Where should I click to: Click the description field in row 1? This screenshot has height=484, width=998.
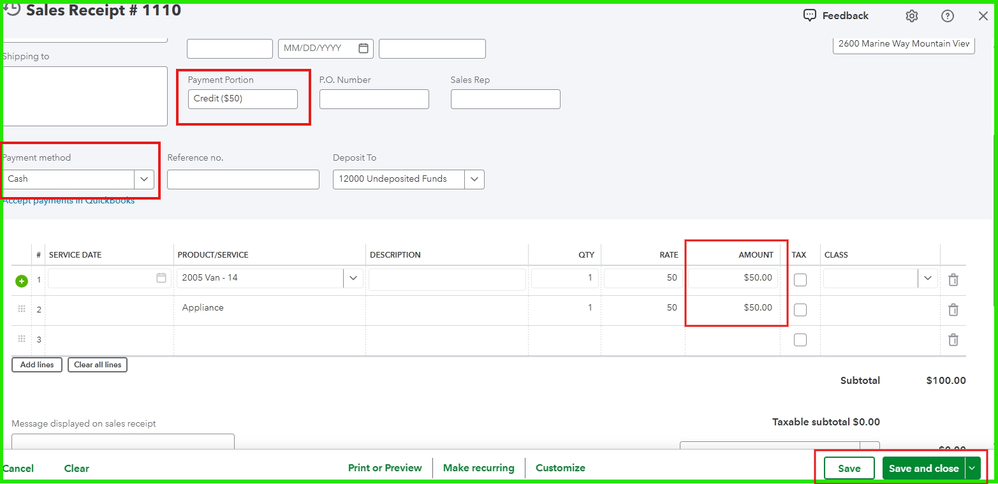click(x=447, y=278)
